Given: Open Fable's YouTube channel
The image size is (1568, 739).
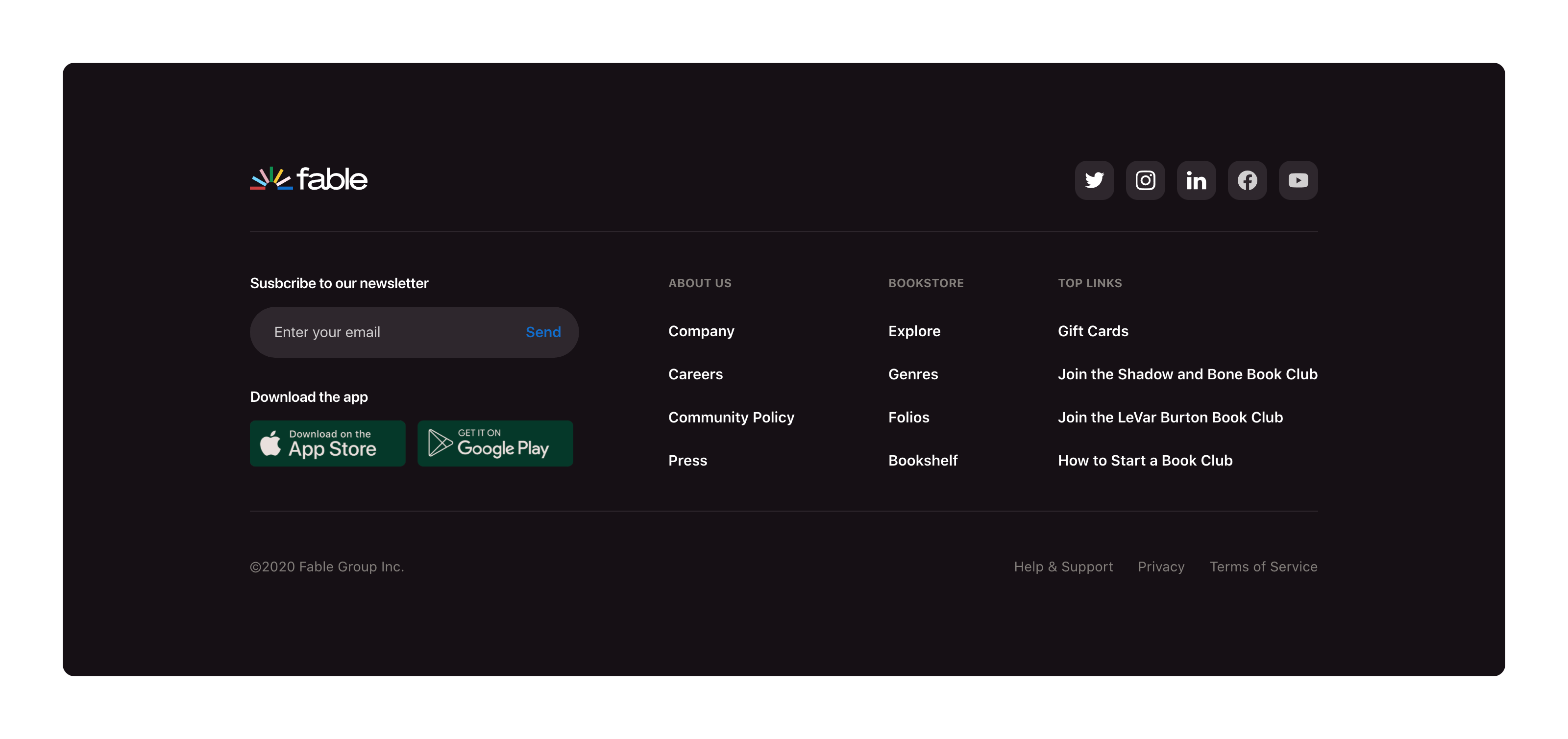Looking at the screenshot, I should tap(1298, 180).
